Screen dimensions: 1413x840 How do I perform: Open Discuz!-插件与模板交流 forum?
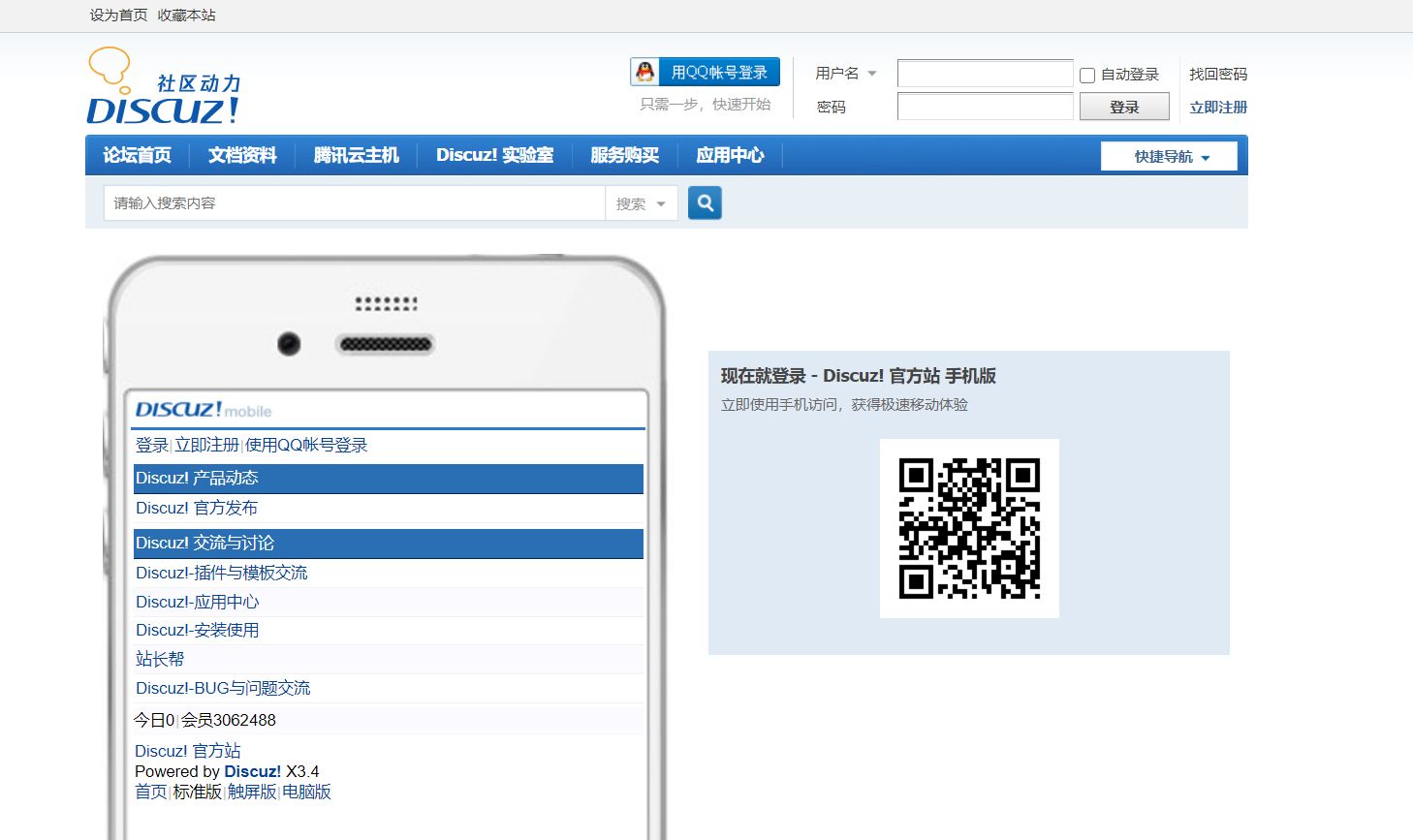tap(222, 573)
